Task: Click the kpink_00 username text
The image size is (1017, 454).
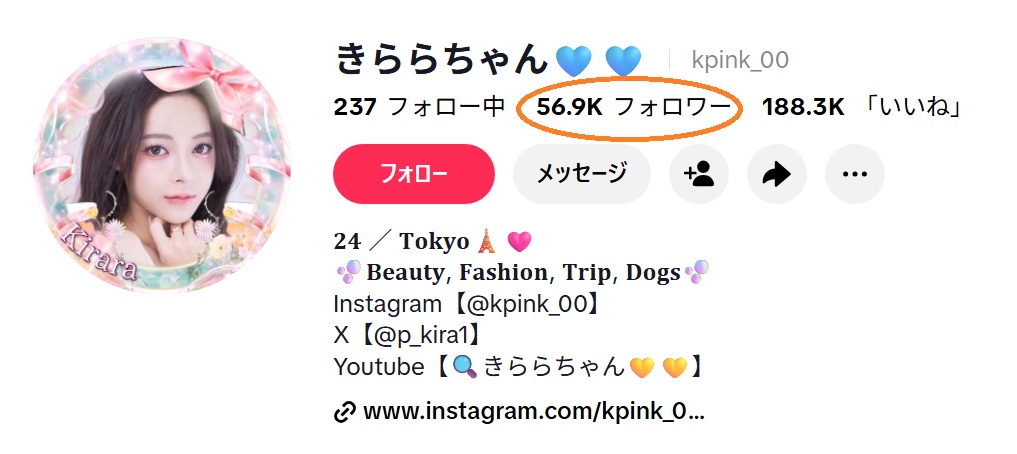Action: (x=740, y=60)
